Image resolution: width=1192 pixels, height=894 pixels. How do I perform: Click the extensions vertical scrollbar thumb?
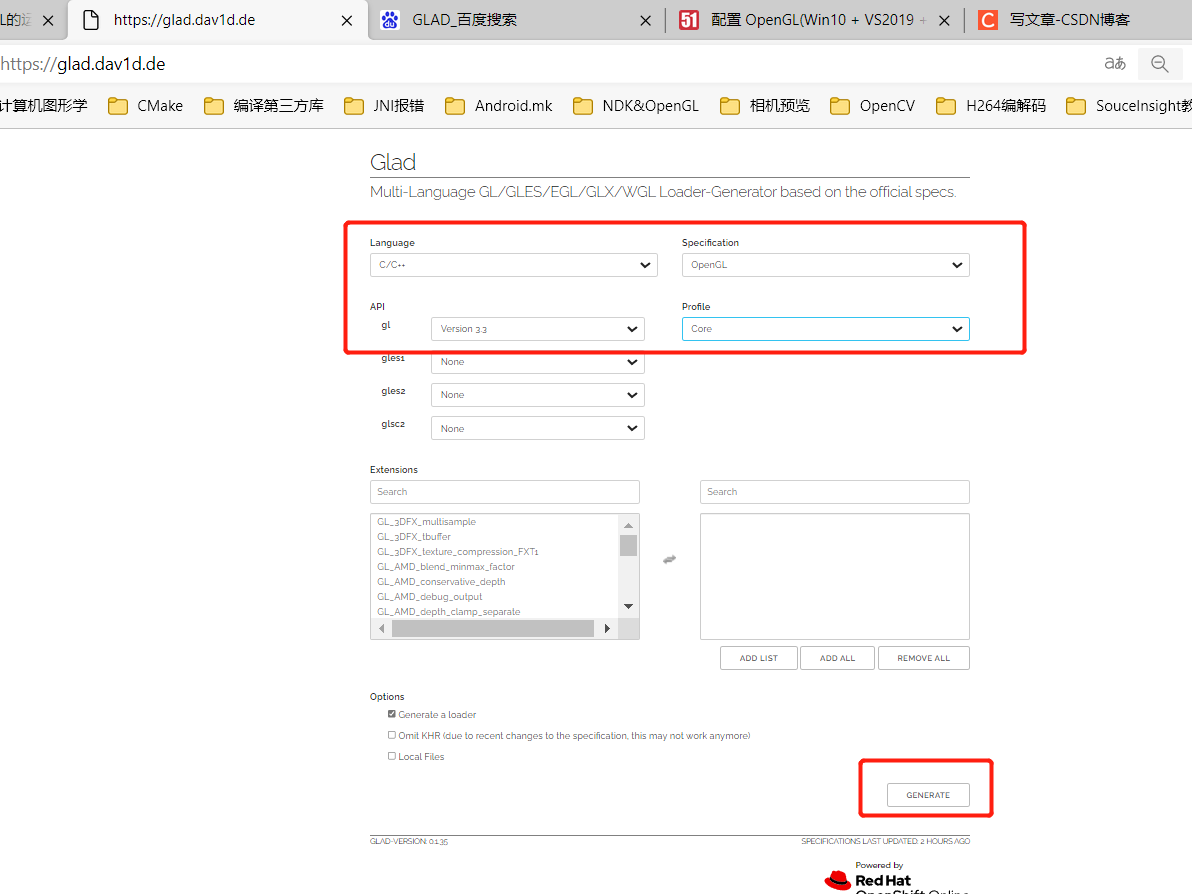click(628, 546)
